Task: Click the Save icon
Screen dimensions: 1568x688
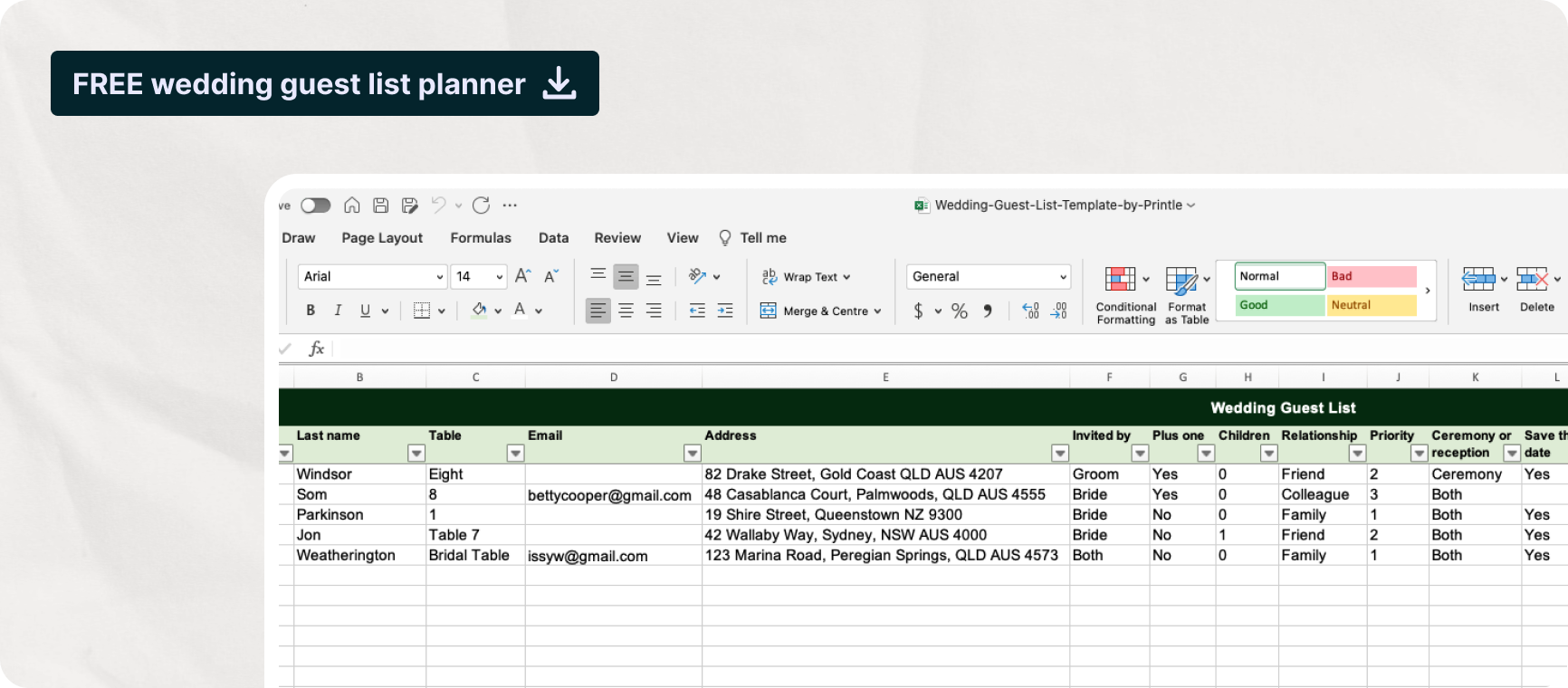Action: click(381, 205)
